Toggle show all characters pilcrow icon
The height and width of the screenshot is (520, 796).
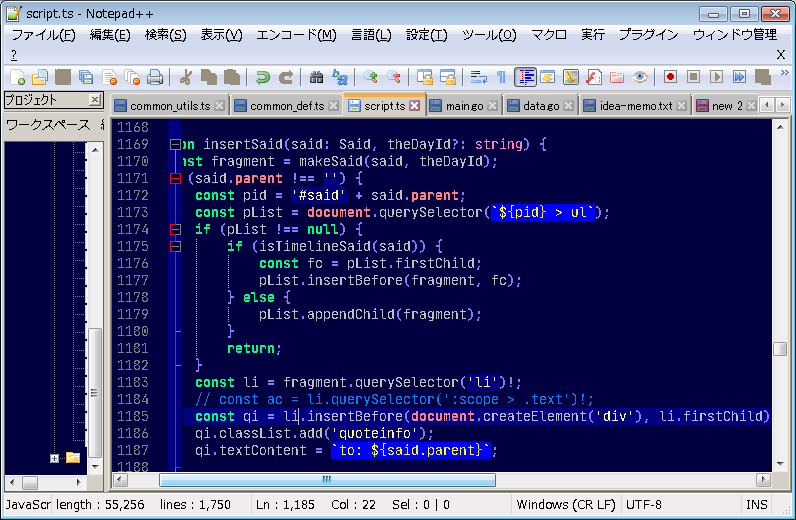501,77
